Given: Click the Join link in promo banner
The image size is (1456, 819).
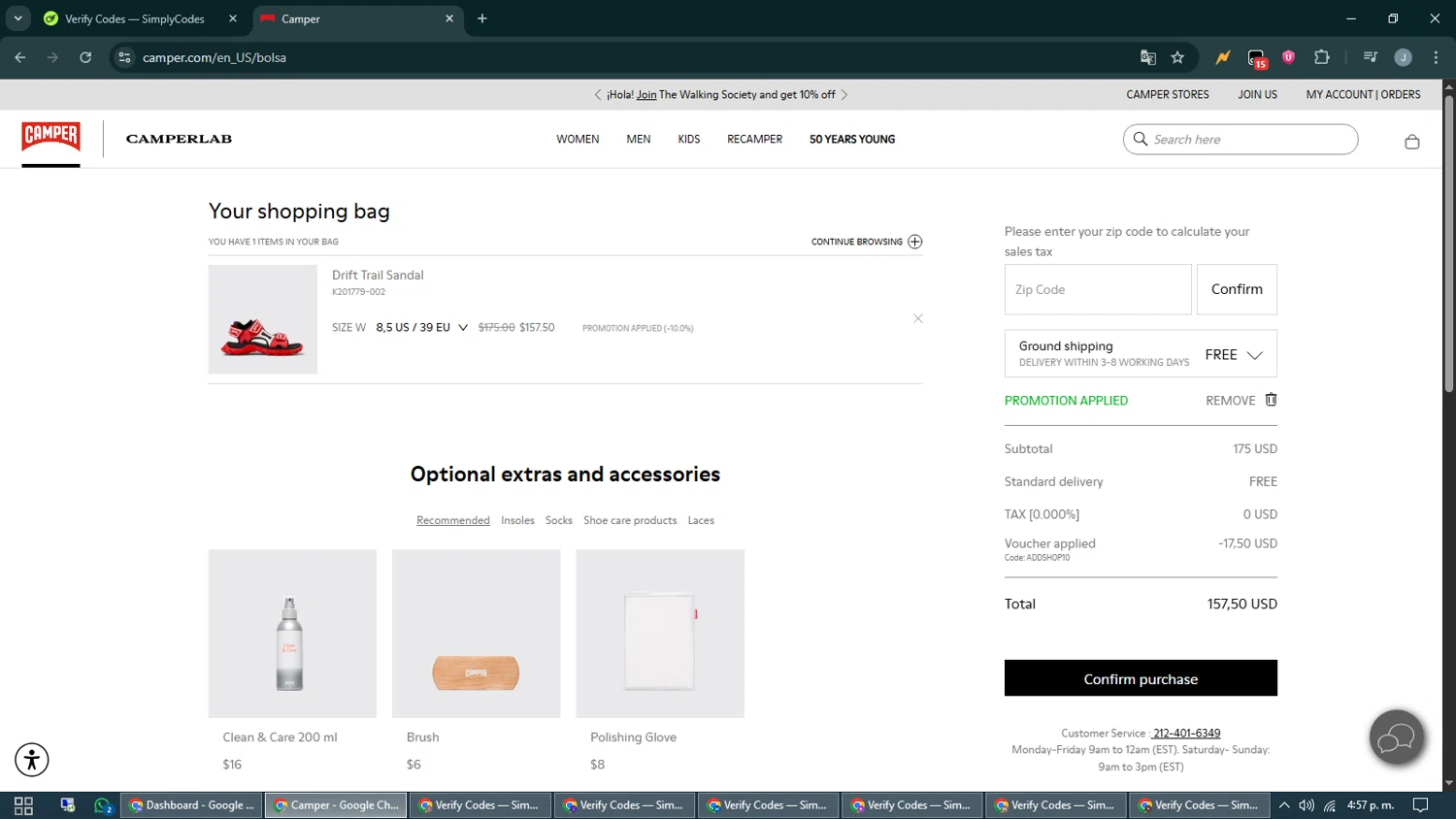Looking at the screenshot, I should pyautogui.click(x=646, y=94).
